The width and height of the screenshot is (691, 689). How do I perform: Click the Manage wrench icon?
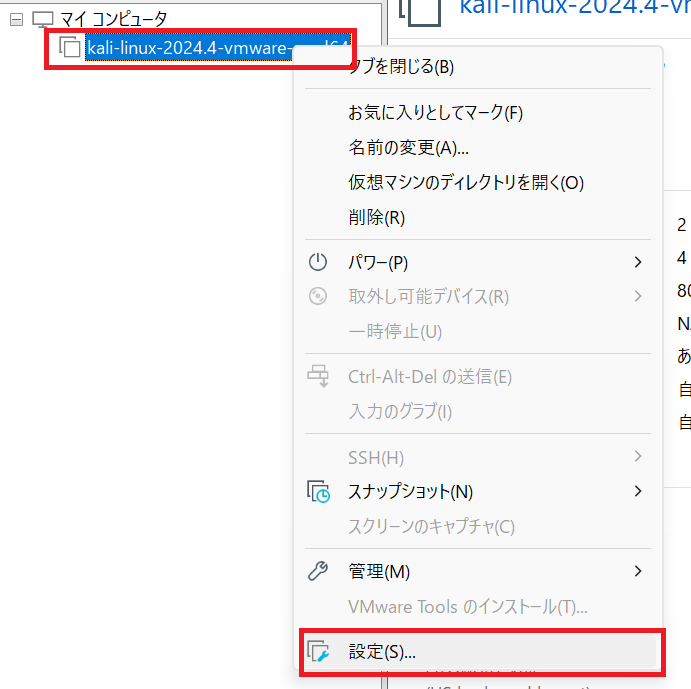(318, 572)
